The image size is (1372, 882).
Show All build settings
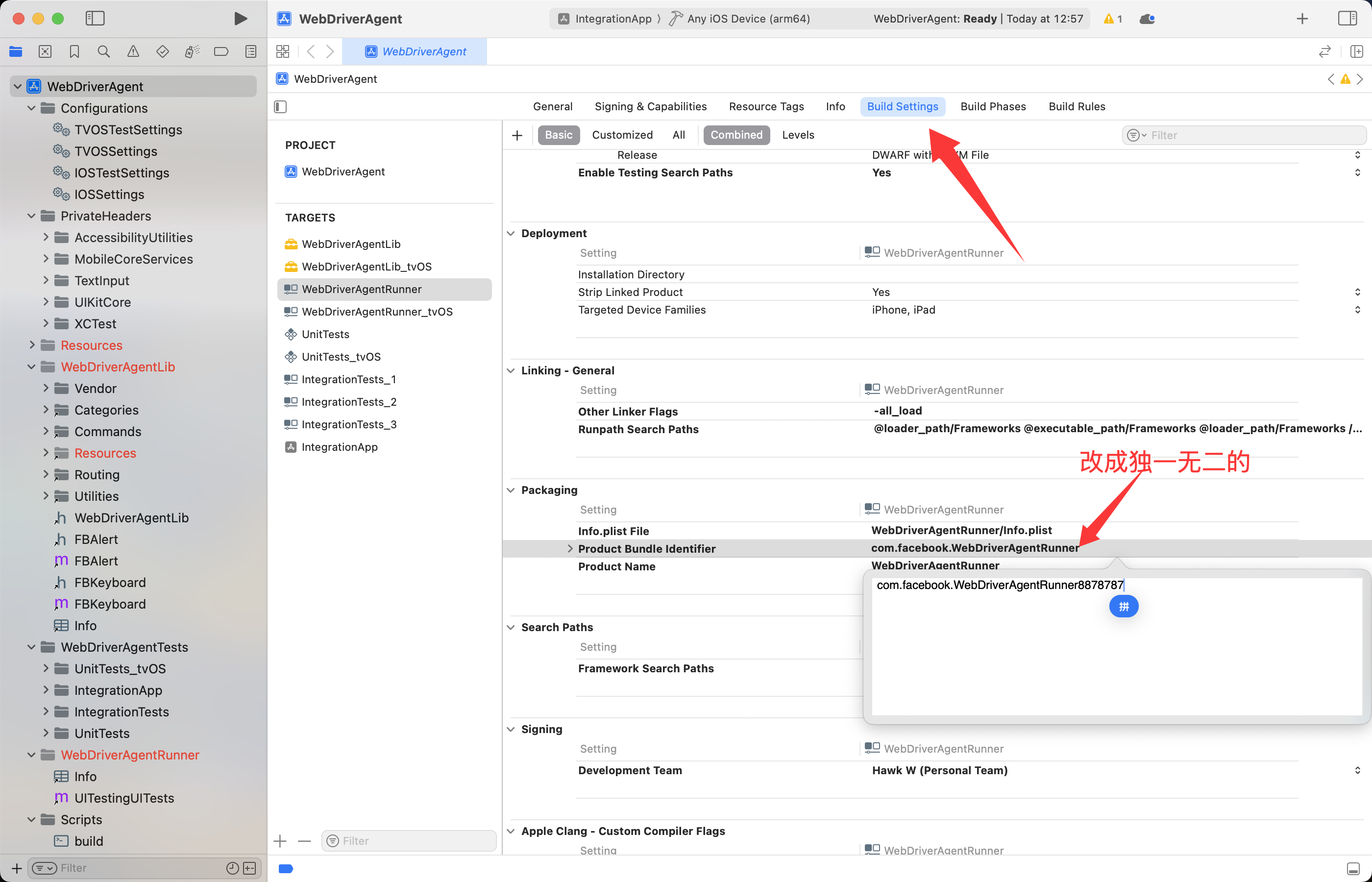(x=679, y=135)
